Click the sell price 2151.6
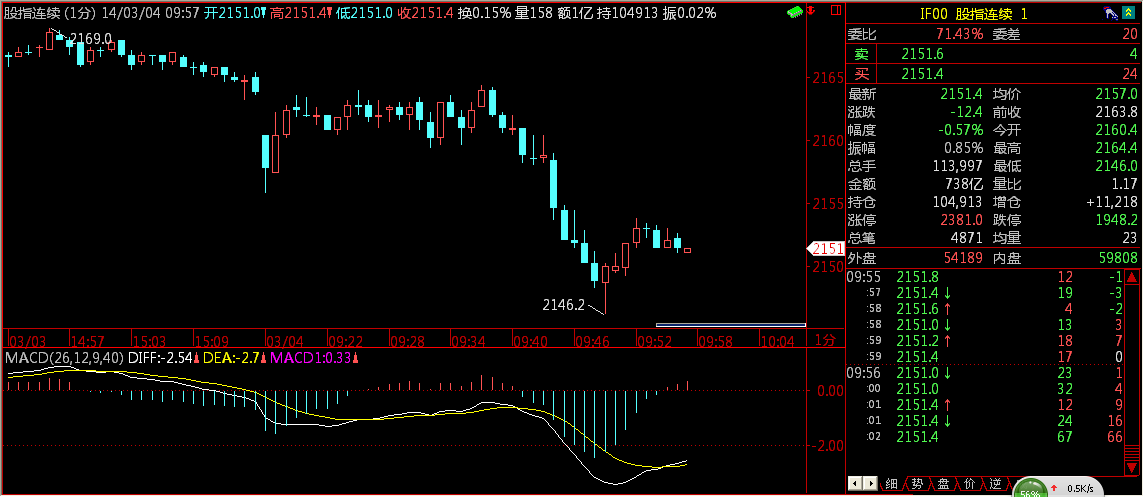 point(922,53)
